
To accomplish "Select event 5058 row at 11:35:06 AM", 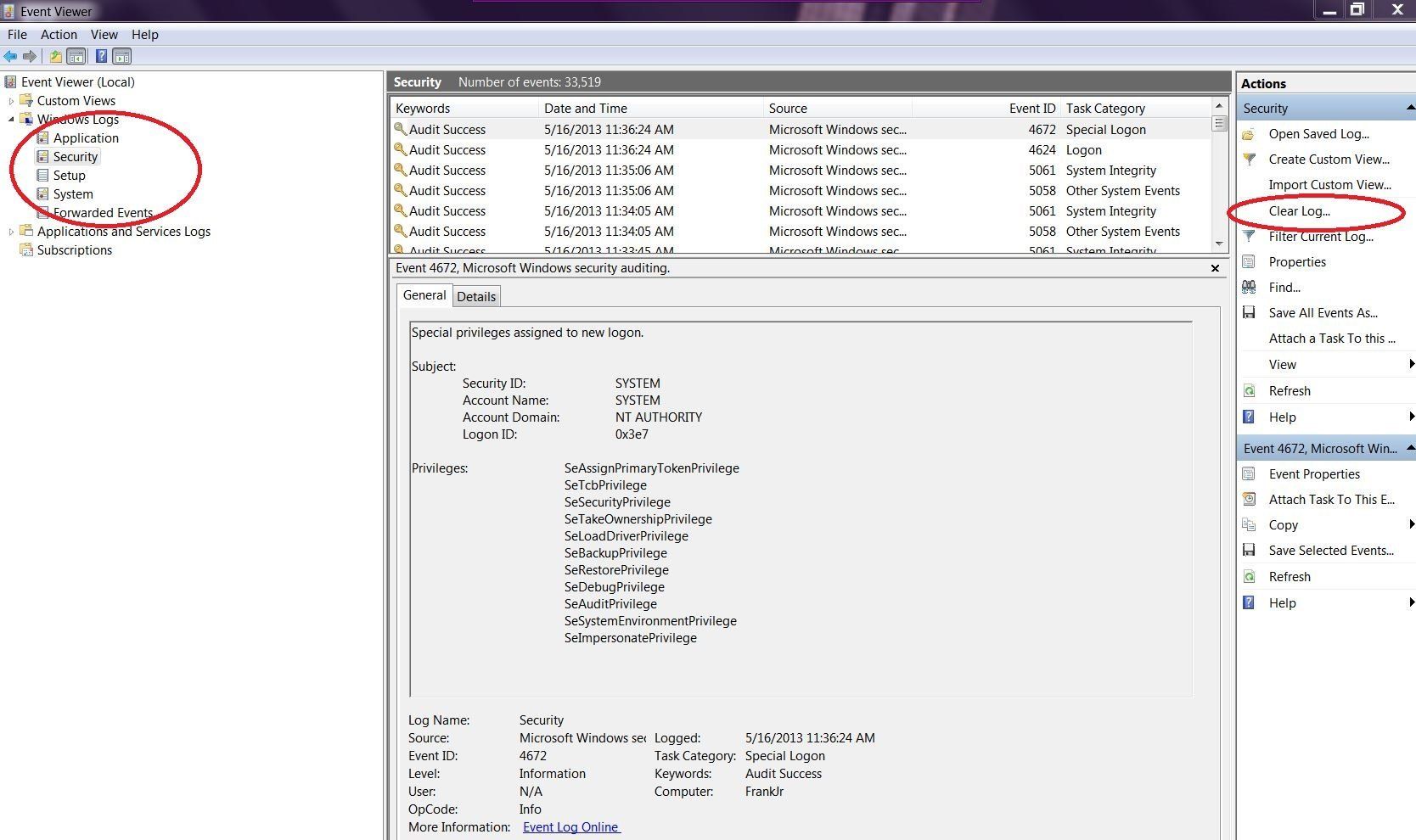I will [x=801, y=191].
